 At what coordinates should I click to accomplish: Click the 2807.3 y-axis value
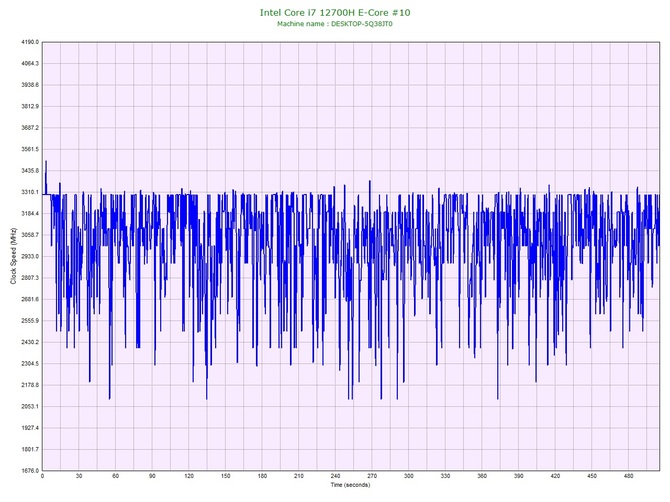point(30,278)
